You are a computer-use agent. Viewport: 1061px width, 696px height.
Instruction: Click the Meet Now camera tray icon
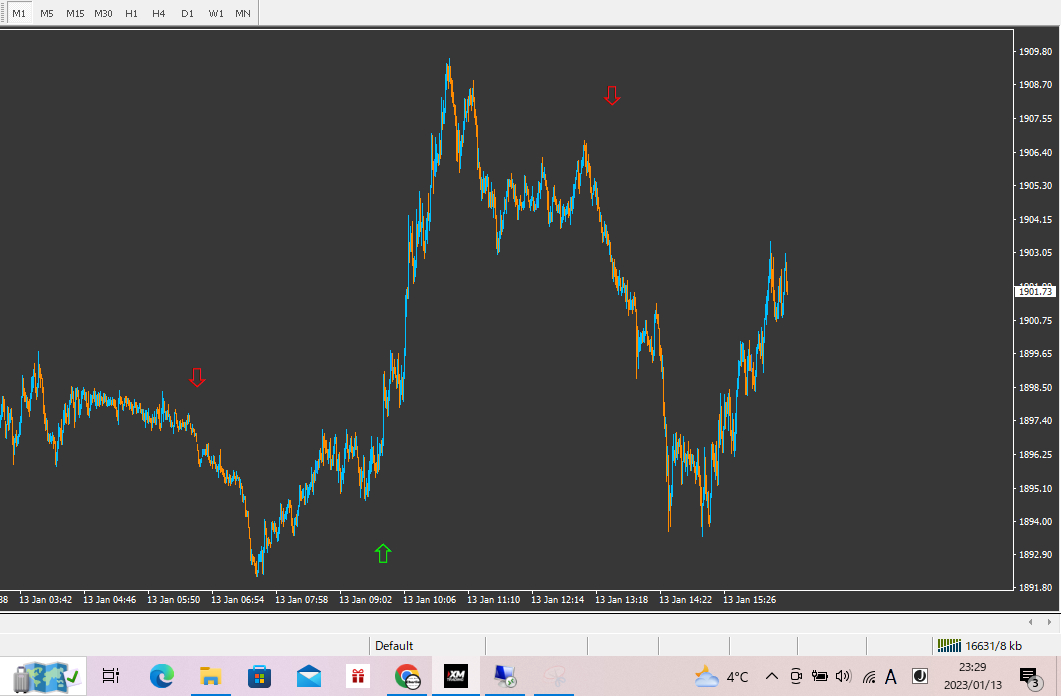[796, 676]
